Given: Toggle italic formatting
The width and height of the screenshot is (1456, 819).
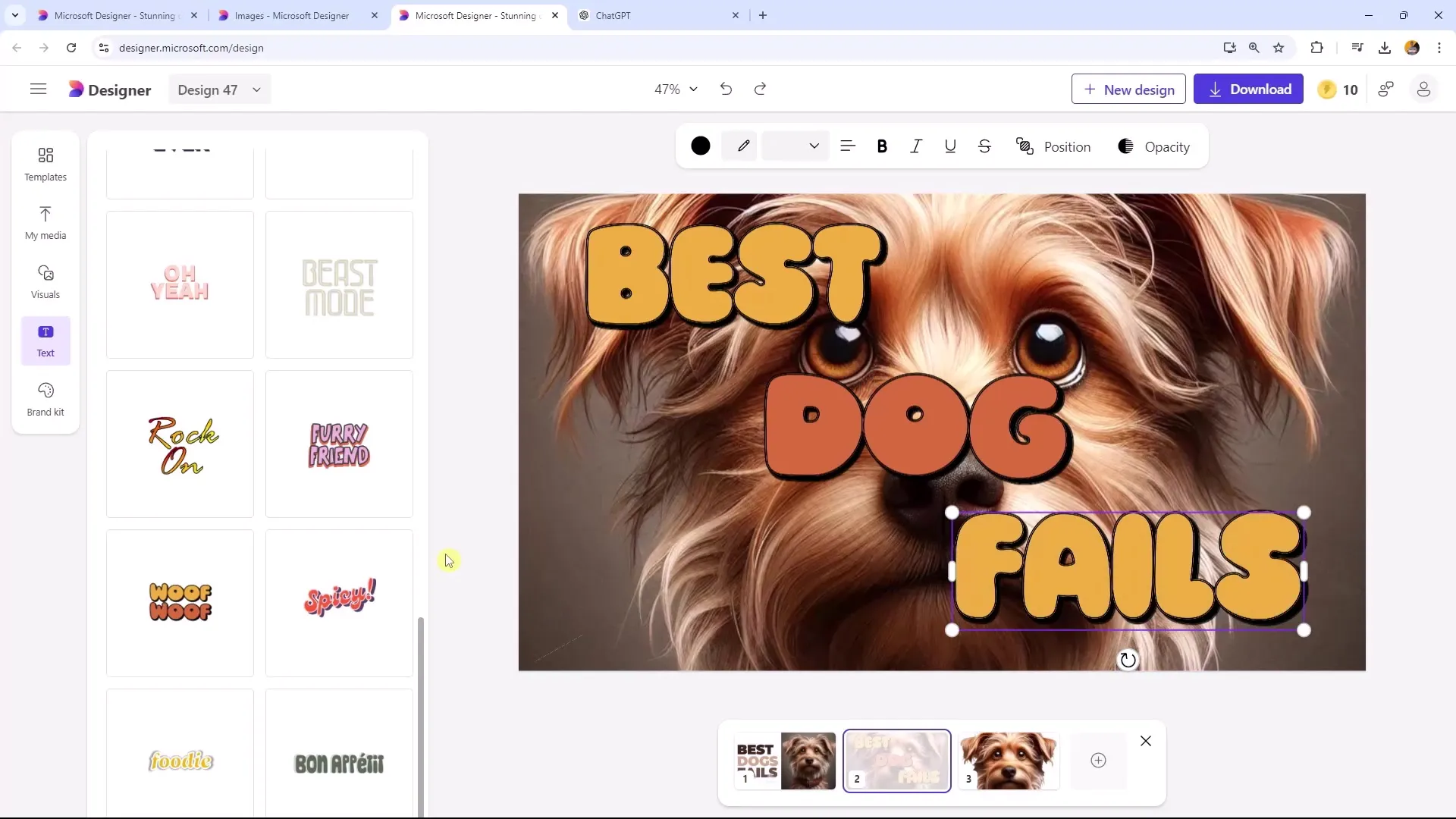Looking at the screenshot, I should [916, 146].
